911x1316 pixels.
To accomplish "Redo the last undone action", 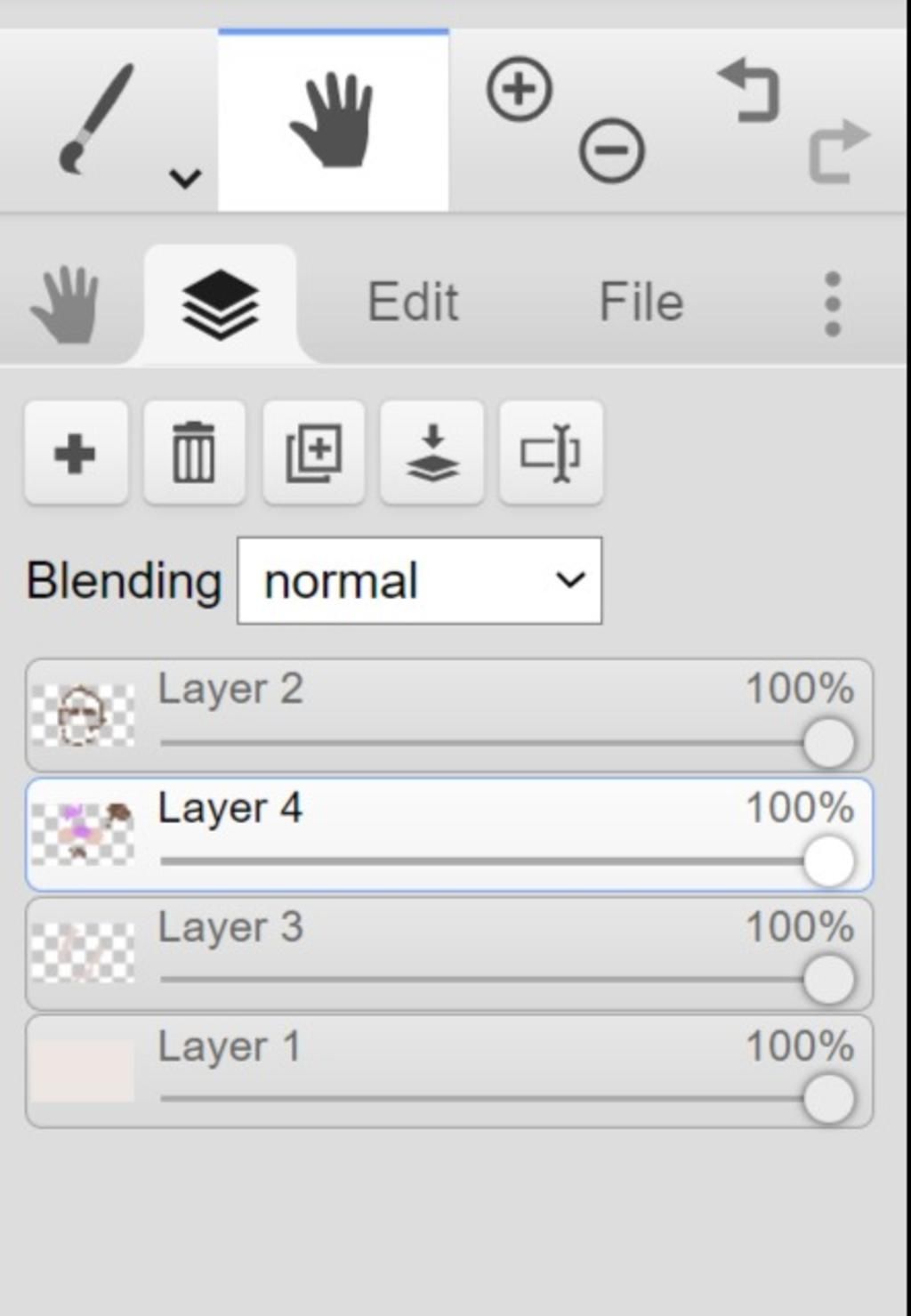I will (838, 151).
